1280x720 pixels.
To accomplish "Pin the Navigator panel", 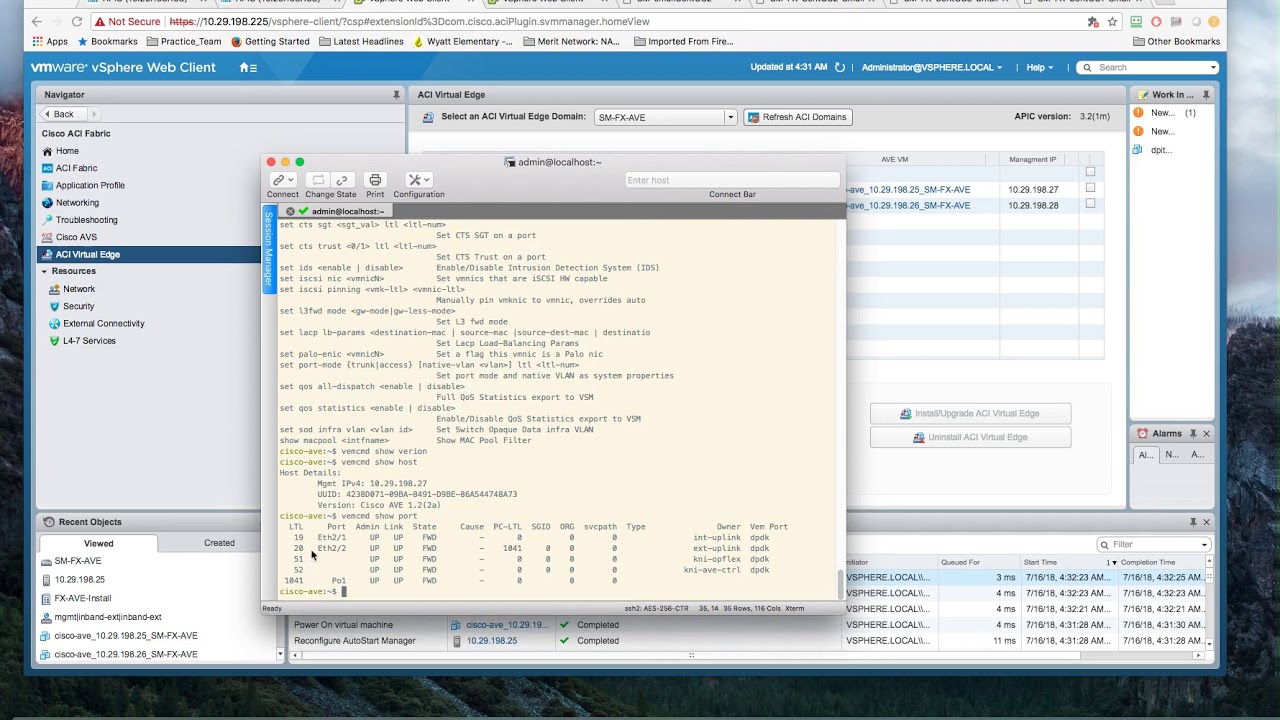I will pyautogui.click(x=396, y=94).
